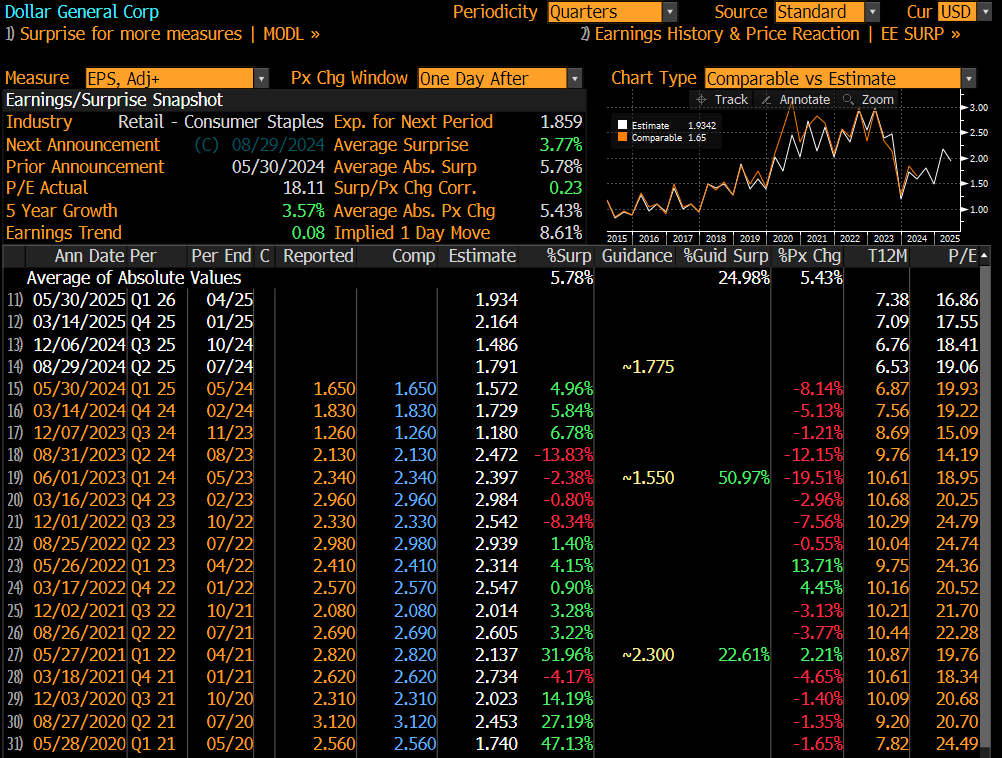This screenshot has width=1002, height=758.
Task: Click the scroll-up arrow beside the P/E header
Action: click(984, 256)
